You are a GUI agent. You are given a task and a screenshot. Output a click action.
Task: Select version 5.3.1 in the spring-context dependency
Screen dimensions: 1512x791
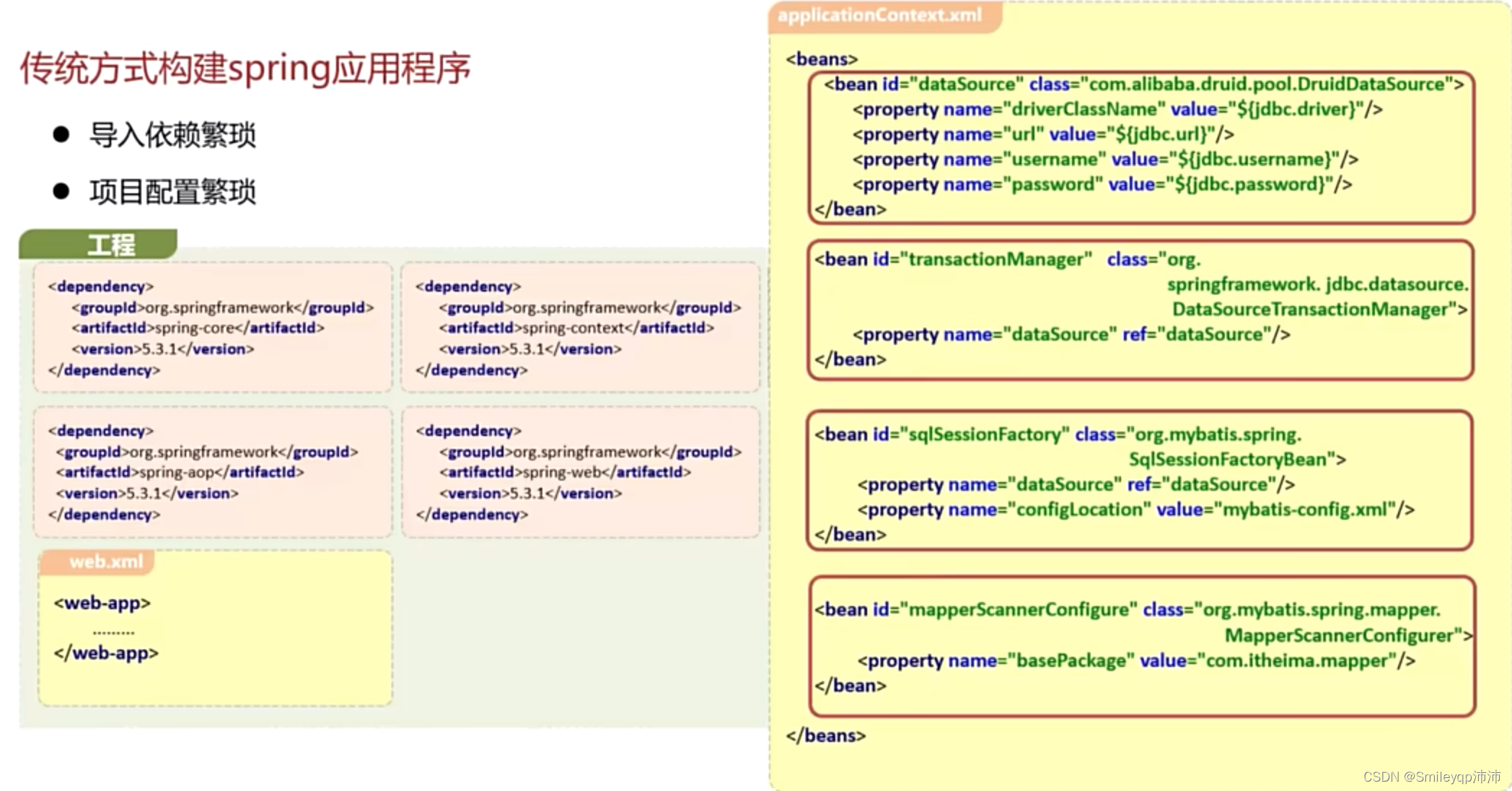coord(530,349)
